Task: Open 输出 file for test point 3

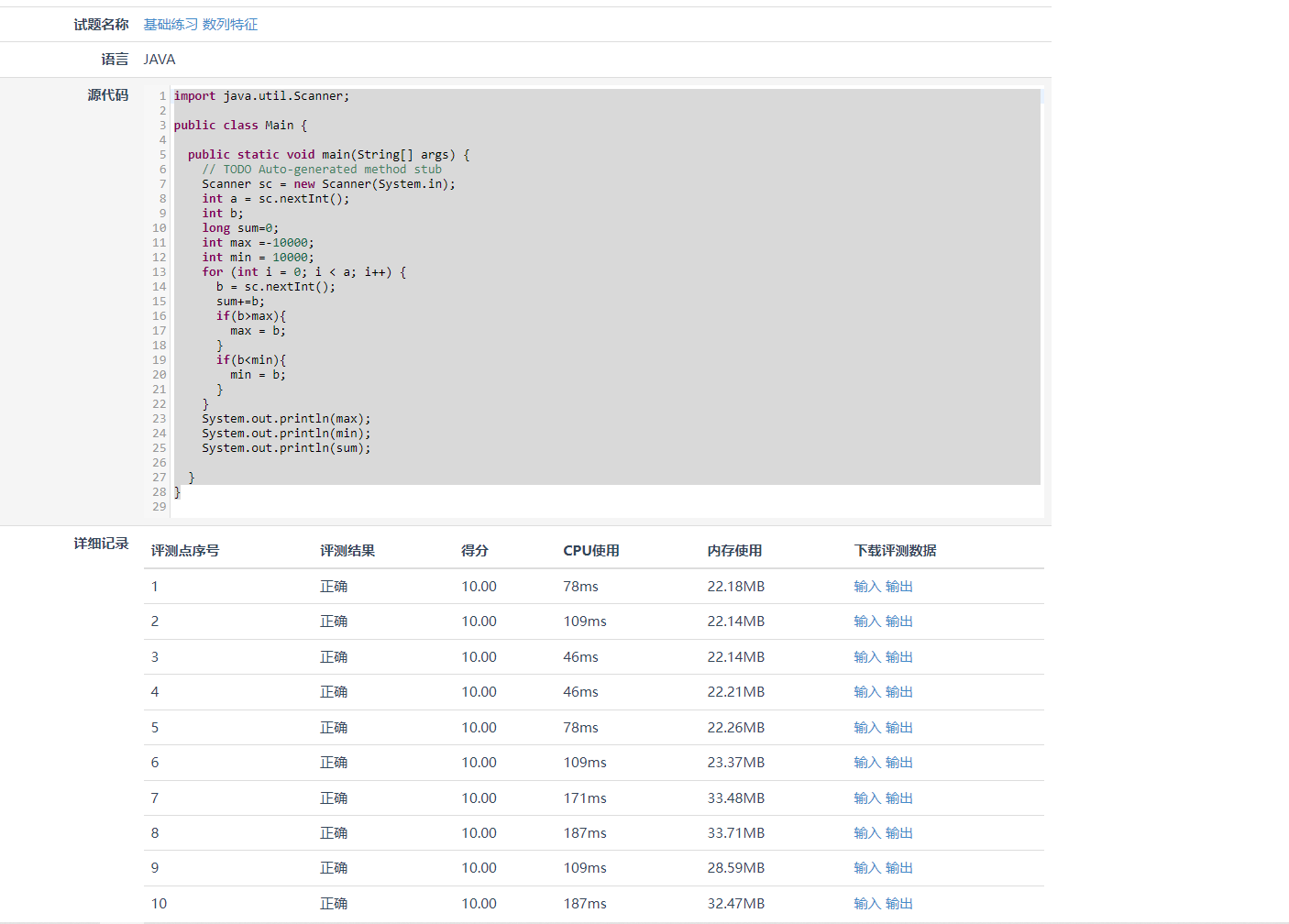Action: click(x=898, y=657)
